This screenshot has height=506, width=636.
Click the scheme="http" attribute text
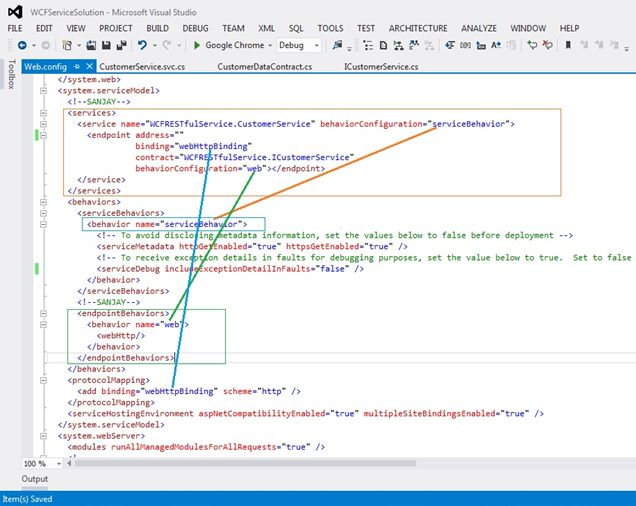tap(254, 391)
